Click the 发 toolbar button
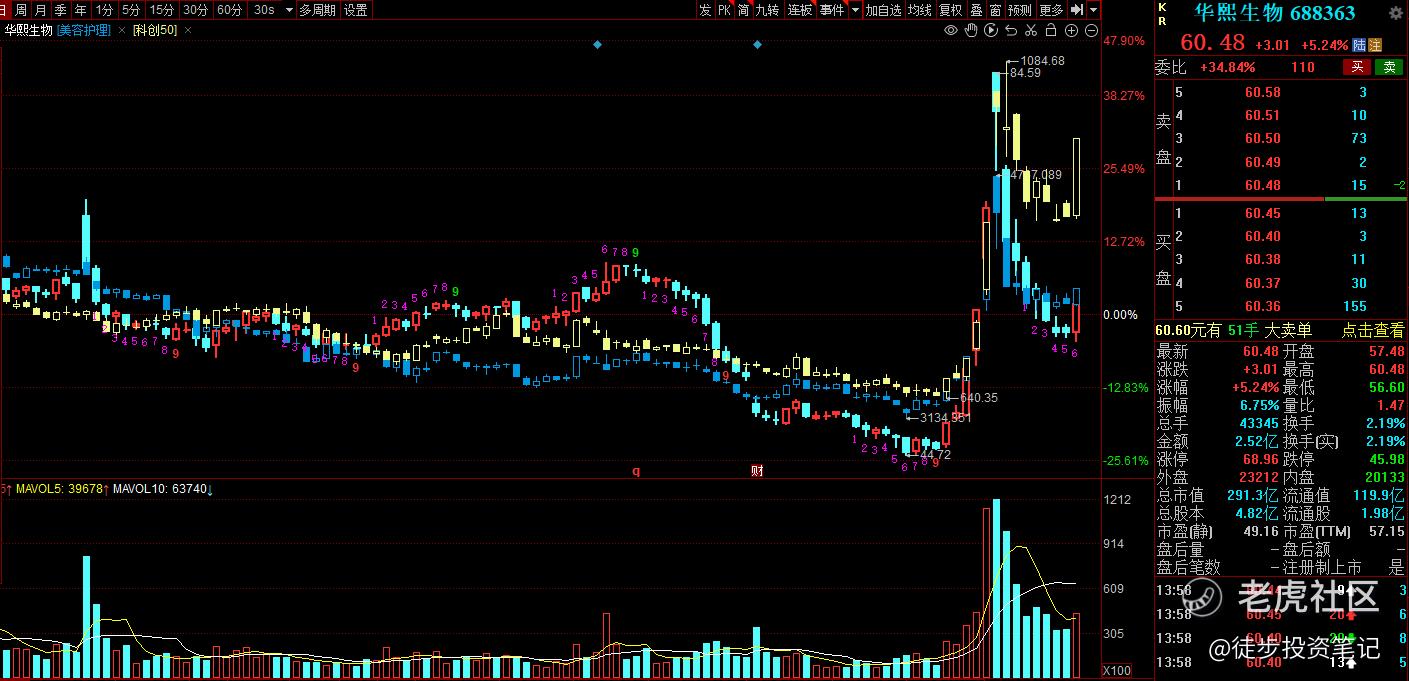This screenshot has height=681, width=1409. [705, 10]
